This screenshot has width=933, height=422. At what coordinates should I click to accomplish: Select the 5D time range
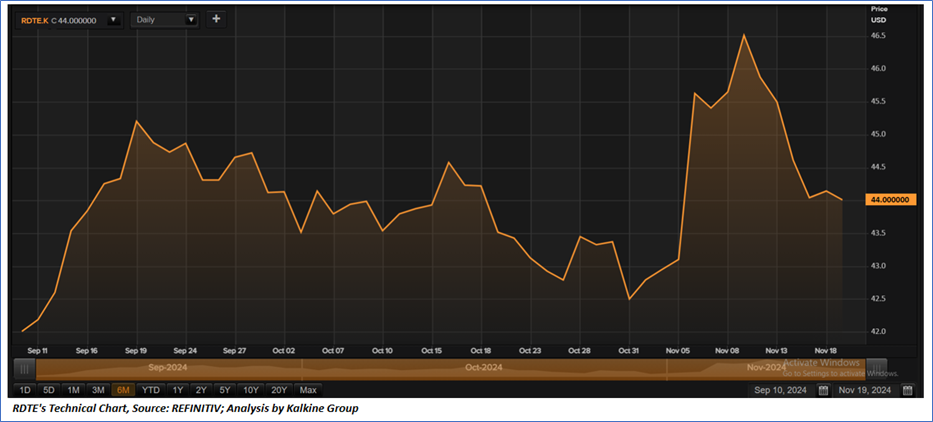(49, 390)
